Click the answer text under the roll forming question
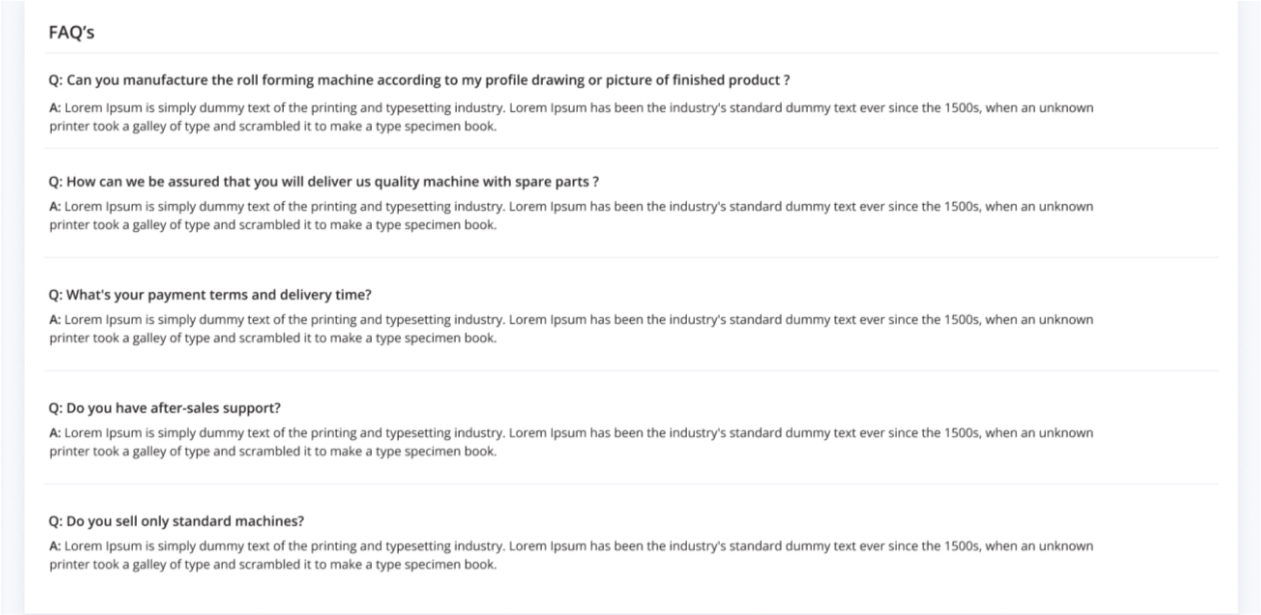This screenshot has width=1261, height=615. 571,116
